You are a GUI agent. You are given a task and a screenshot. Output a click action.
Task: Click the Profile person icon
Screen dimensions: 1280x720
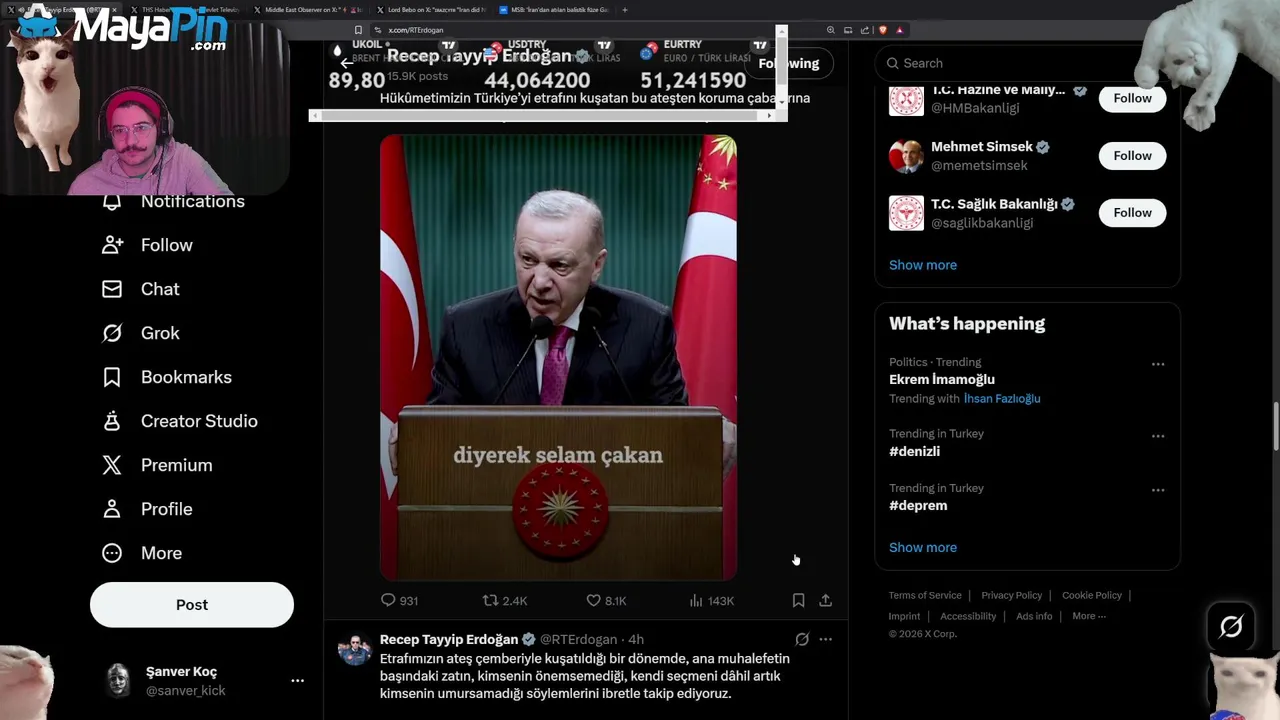click(x=112, y=509)
